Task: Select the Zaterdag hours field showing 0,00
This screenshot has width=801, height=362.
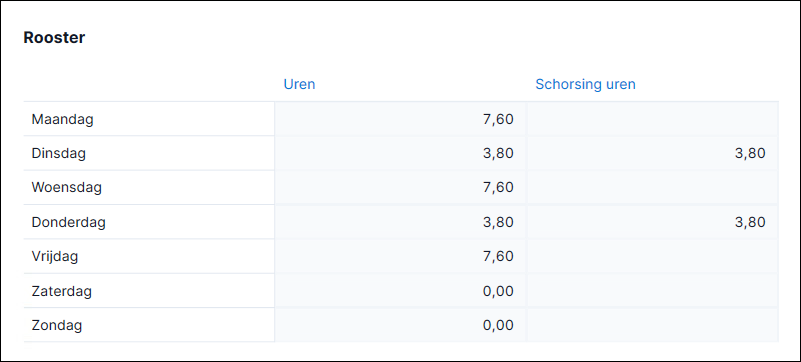Action: coord(400,291)
